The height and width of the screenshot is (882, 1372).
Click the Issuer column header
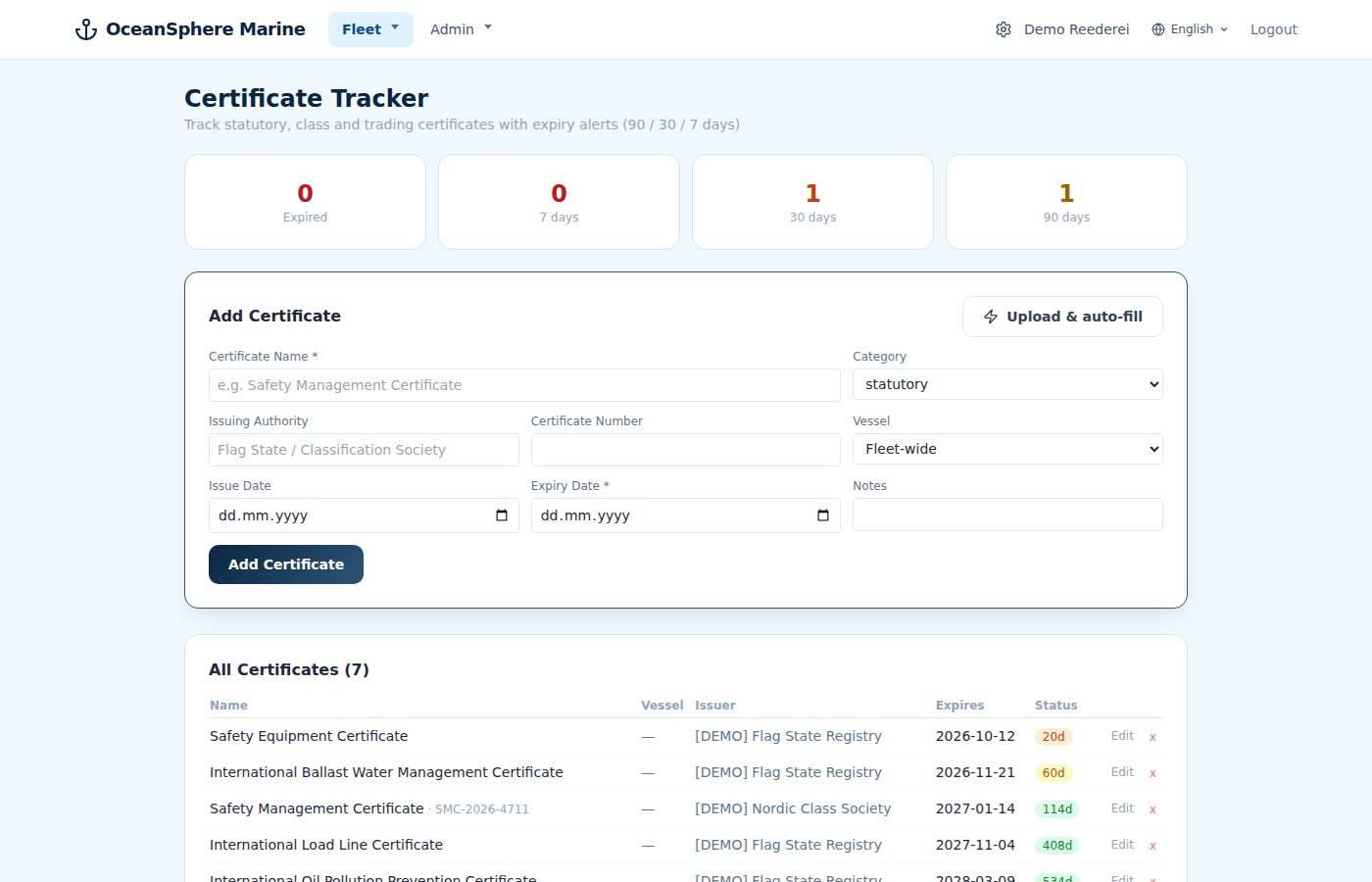coord(715,706)
